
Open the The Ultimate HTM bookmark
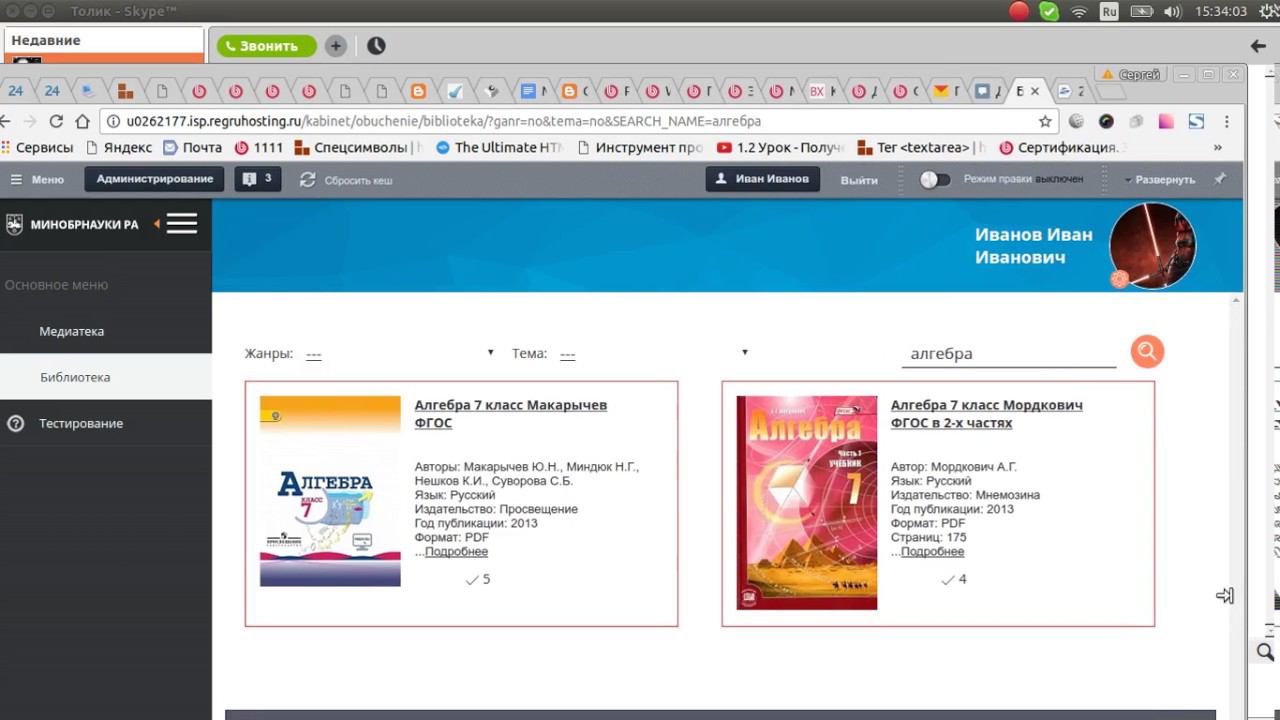click(x=499, y=147)
